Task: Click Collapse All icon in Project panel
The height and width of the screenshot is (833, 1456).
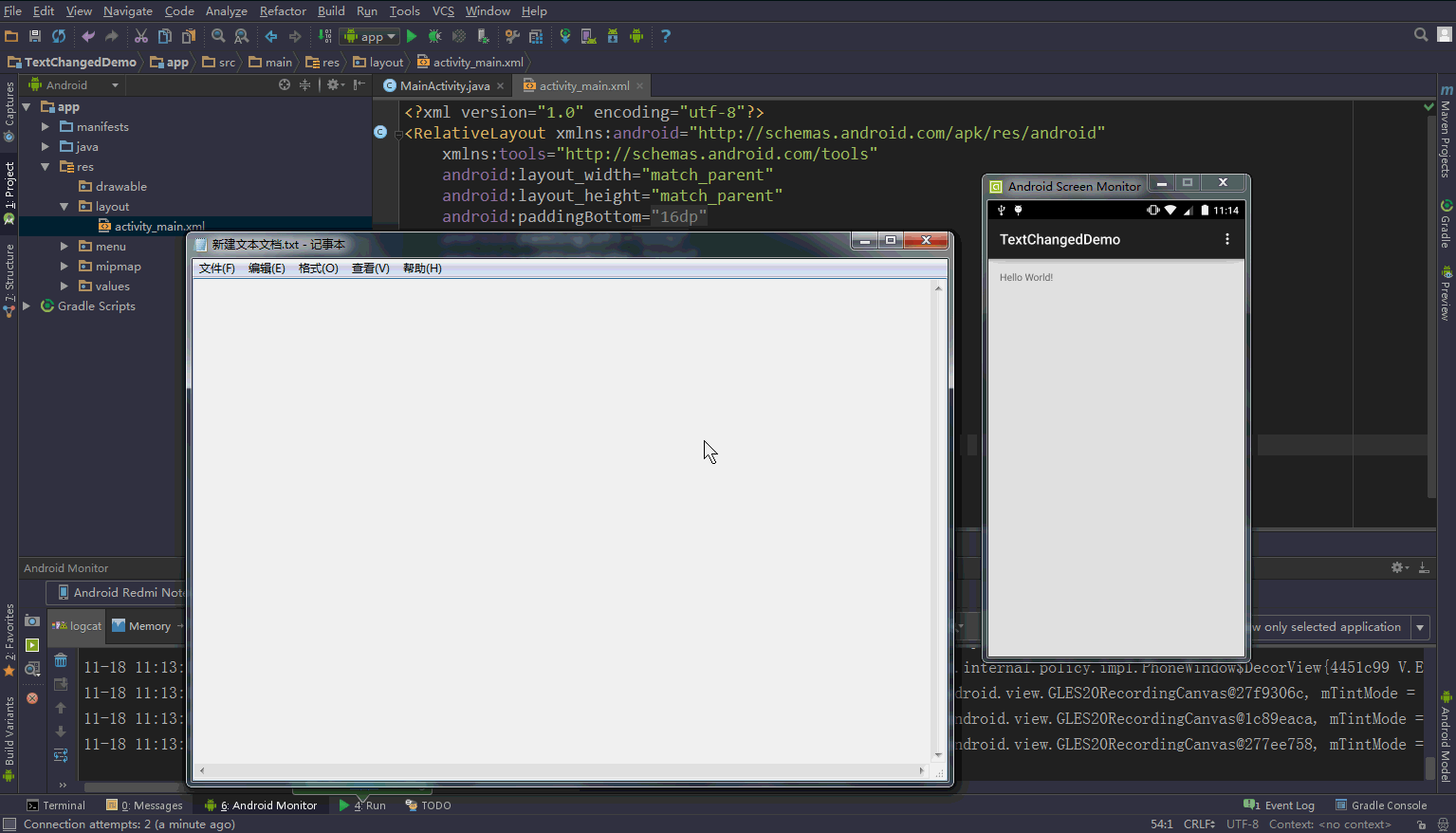Action: click(304, 84)
